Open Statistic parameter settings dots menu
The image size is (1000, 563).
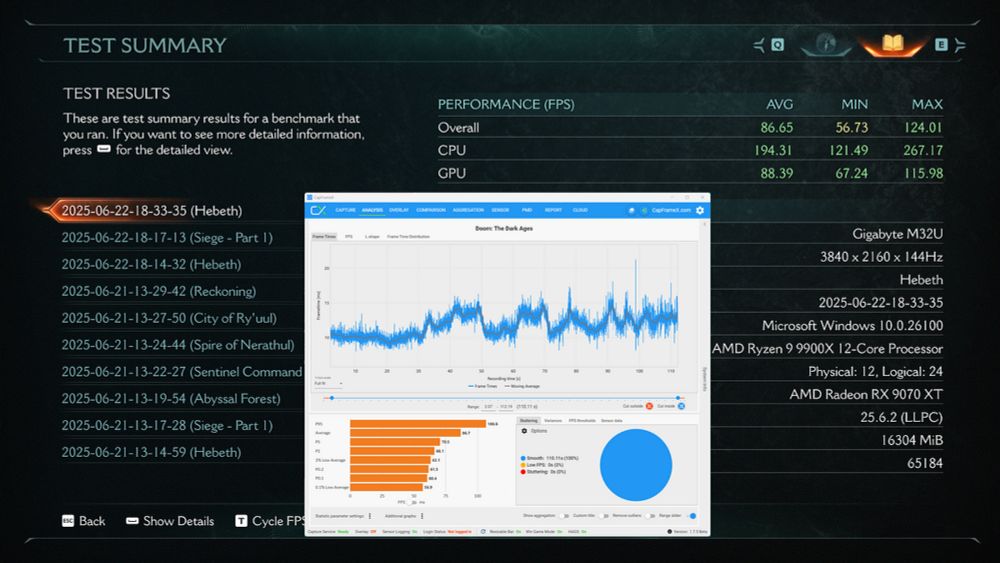point(370,516)
